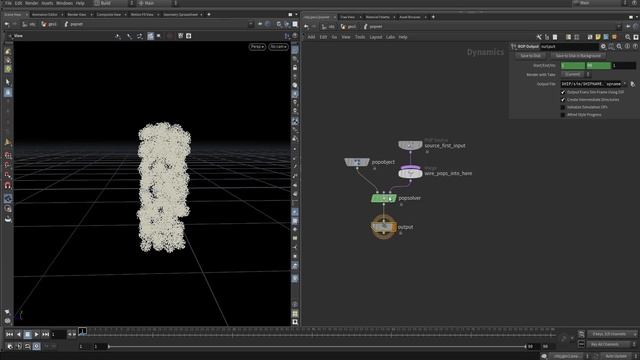Image resolution: width=640 pixels, height=360 pixels.
Task: Select the source_first_input node
Action: (410, 145)
